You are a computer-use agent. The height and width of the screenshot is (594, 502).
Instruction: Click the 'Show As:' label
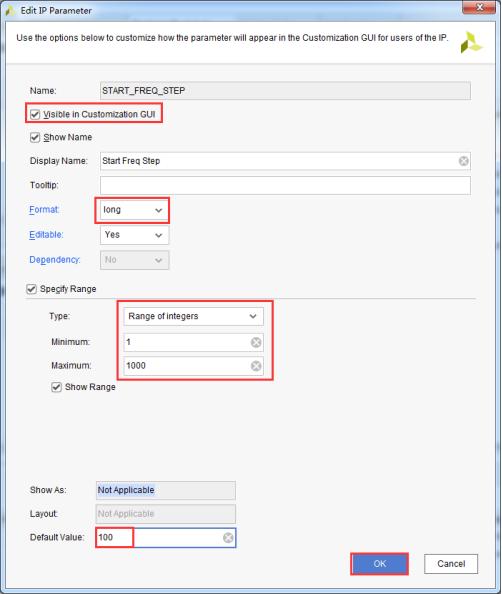tap(48, 490)
